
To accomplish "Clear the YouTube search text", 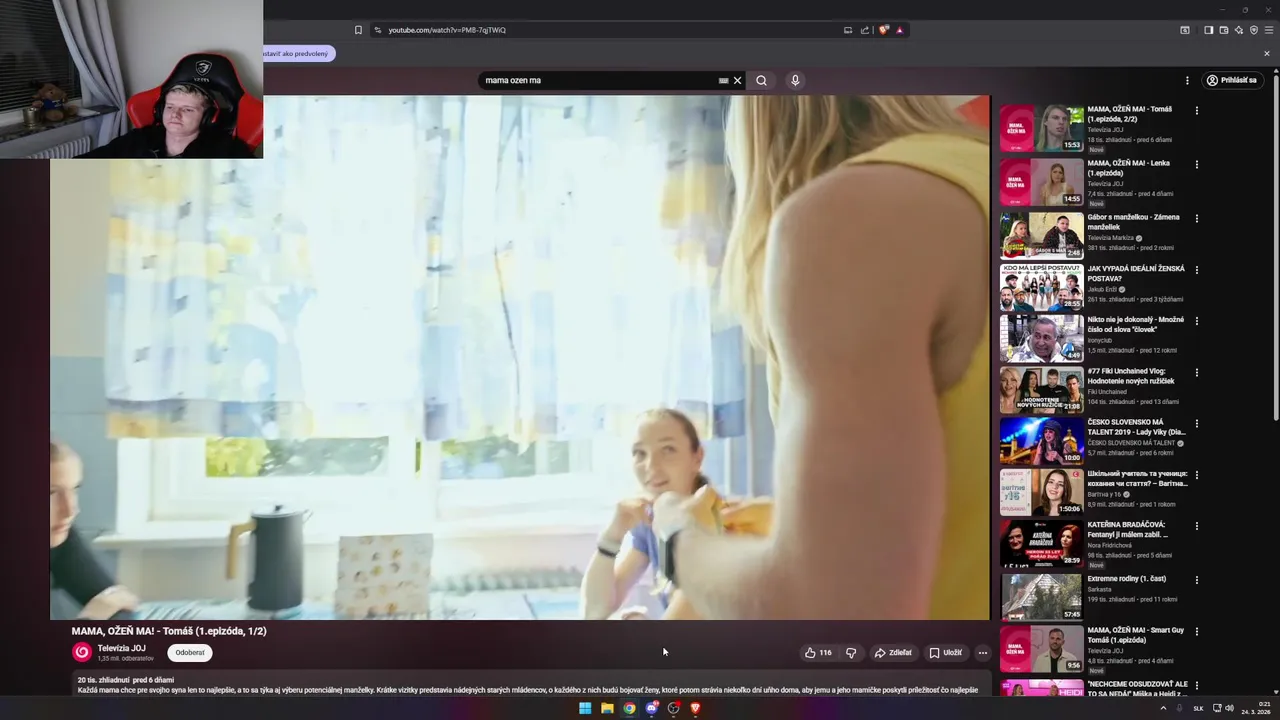I will [738, 80].
